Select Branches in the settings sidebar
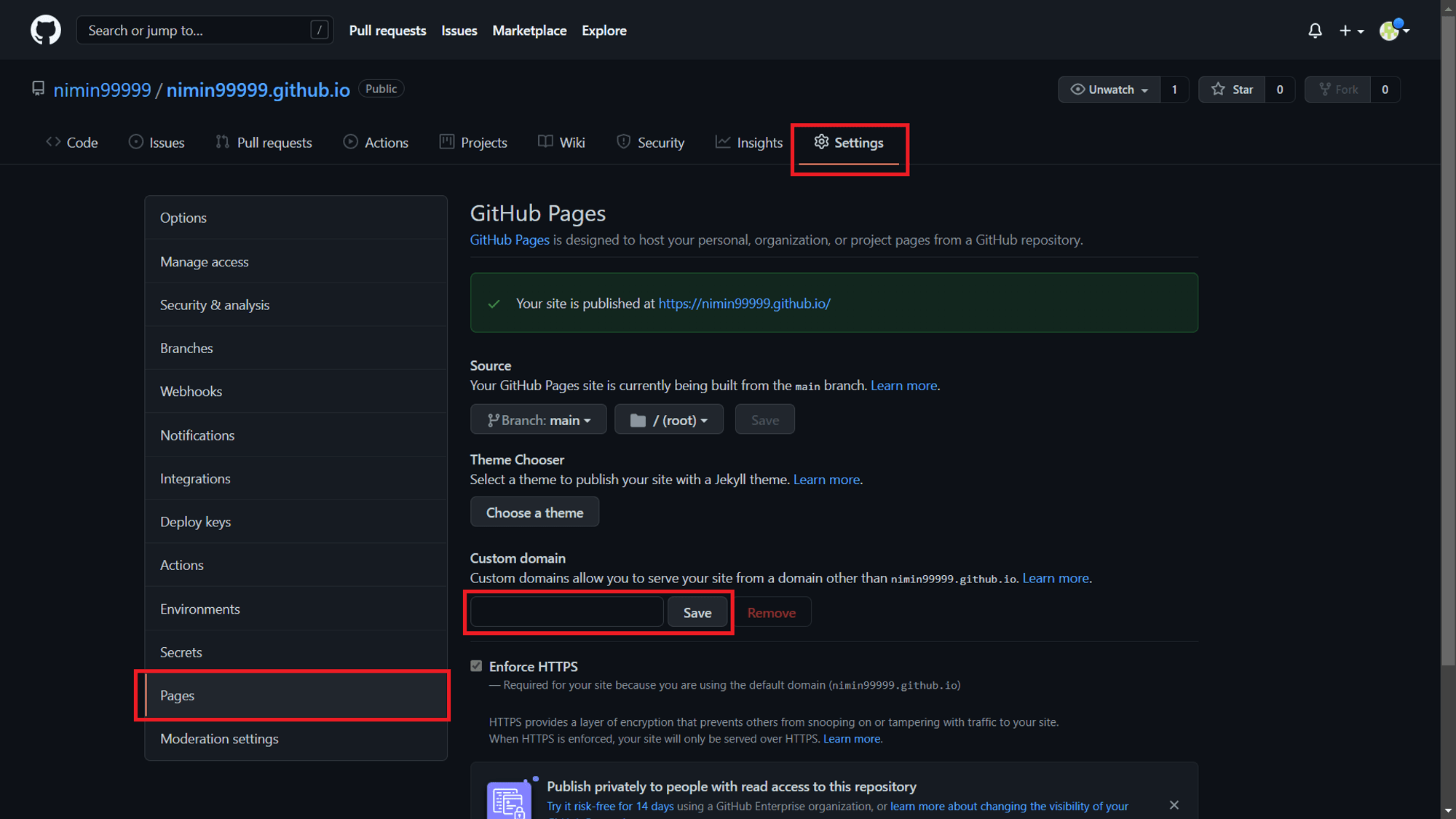1456x819 pixels. click(x=296, y=348)
